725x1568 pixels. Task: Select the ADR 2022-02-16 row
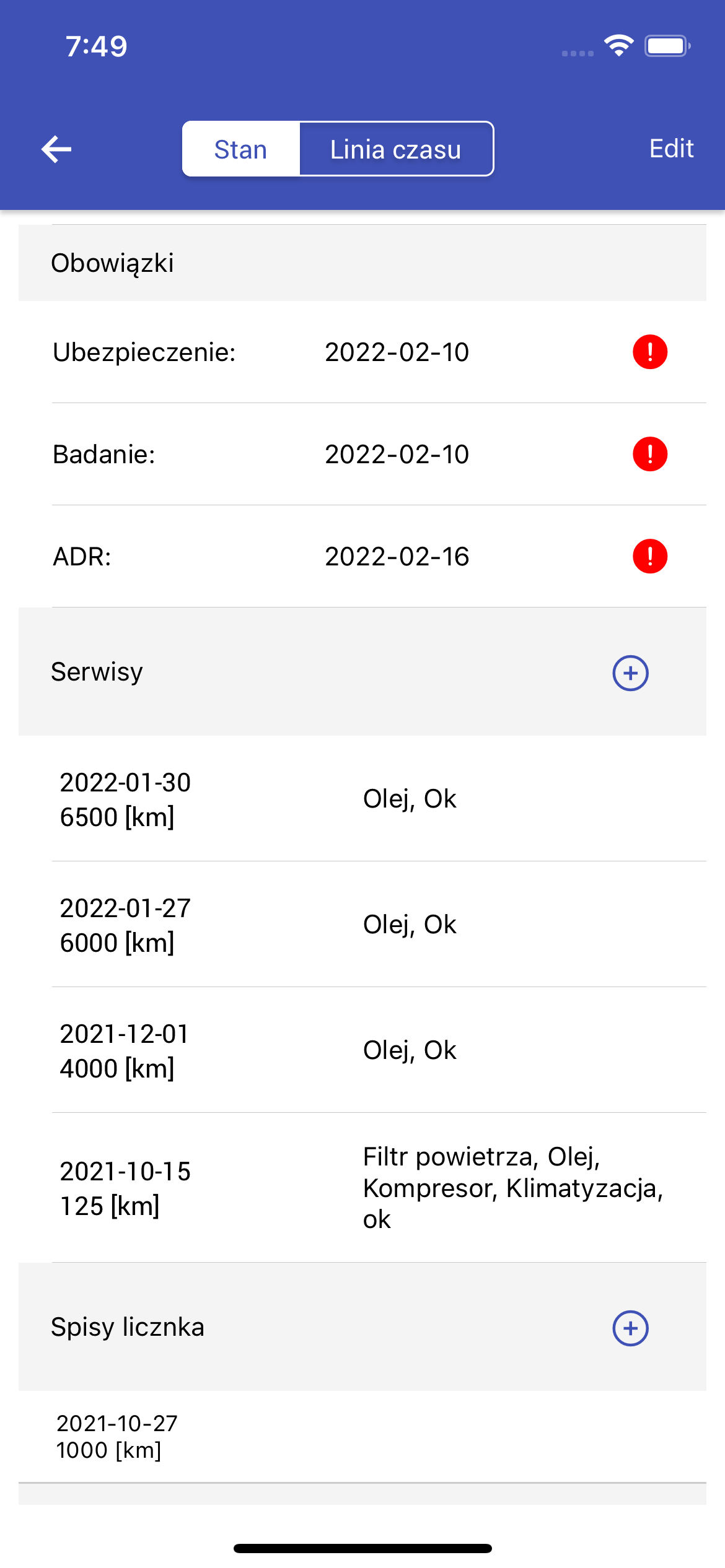pos(362,556)
